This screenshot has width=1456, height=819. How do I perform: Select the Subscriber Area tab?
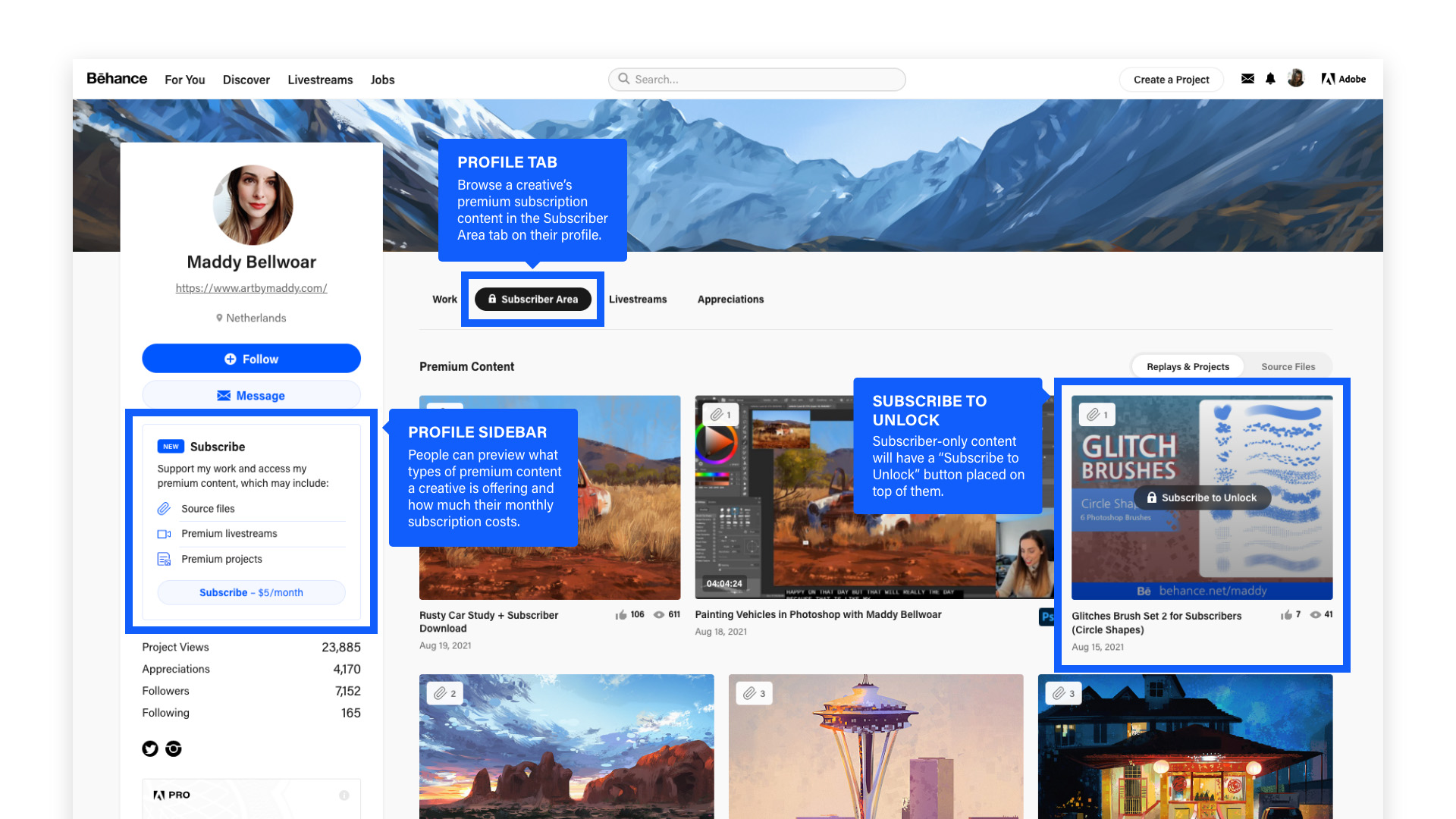click(532, 300)
